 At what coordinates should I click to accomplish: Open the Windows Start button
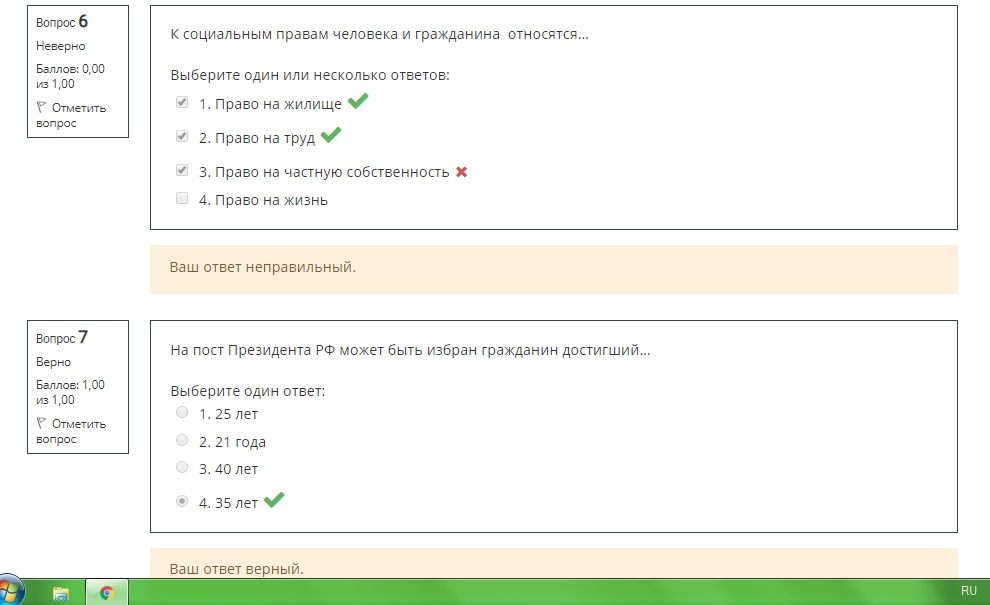(x=10, y=590)
